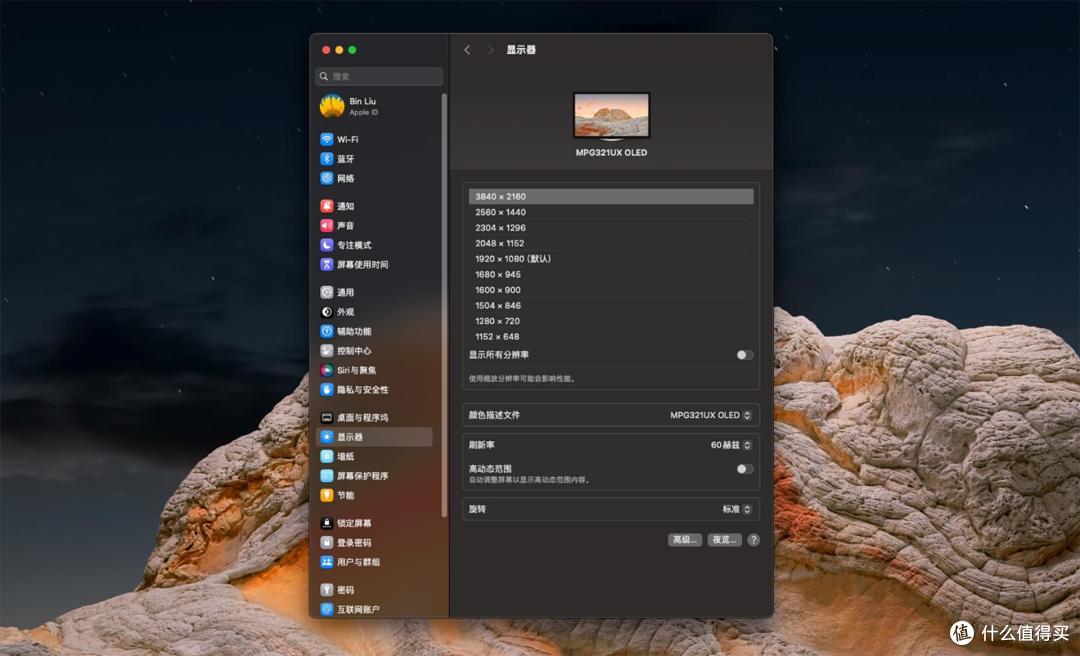Click the sidebar vertical scrollbar

(444, 305)
